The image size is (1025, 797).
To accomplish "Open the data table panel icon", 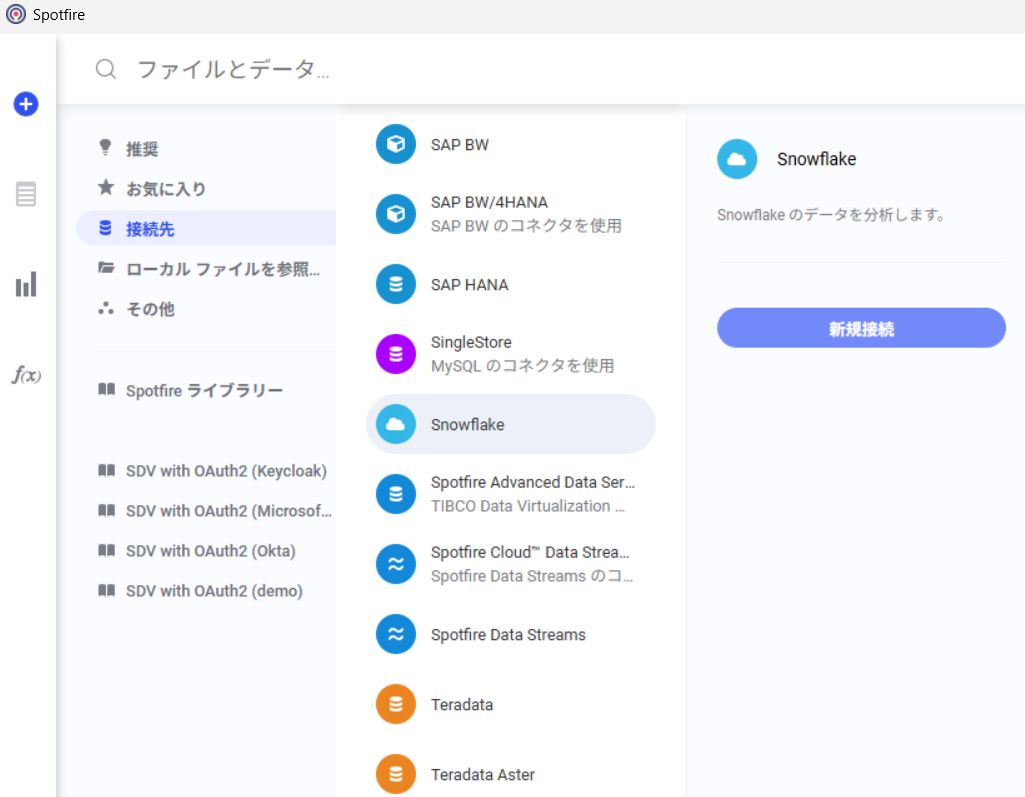I will coord(26,194).
